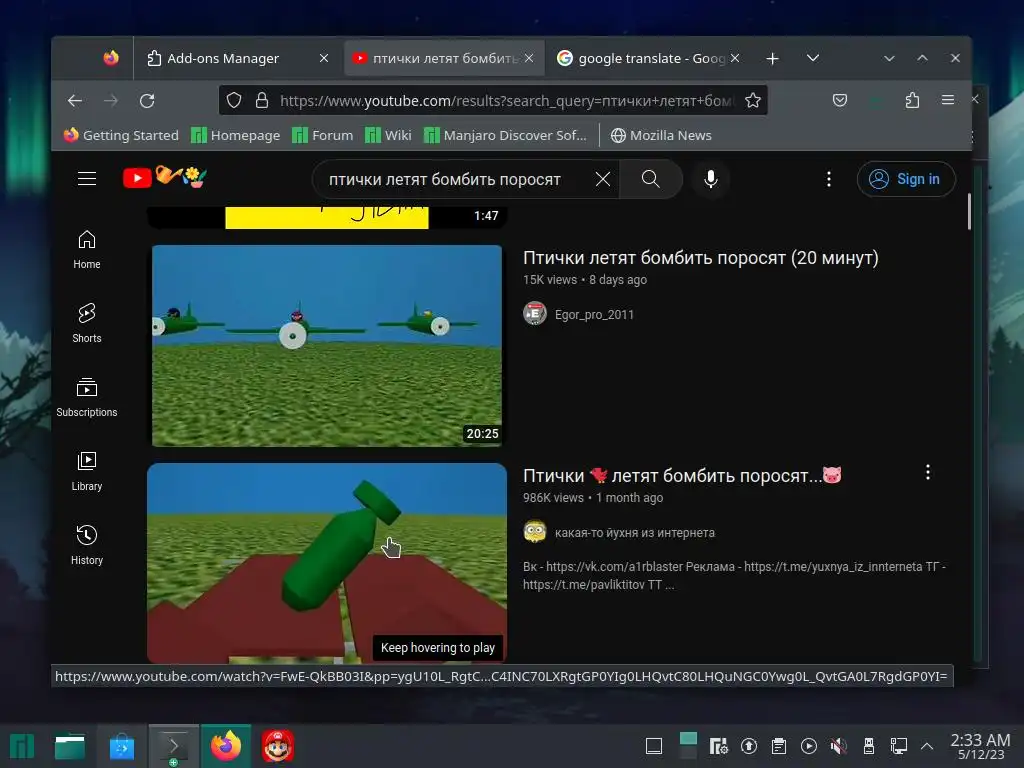
Task: Start voice search with the microphone
Action: coord(711,179)
